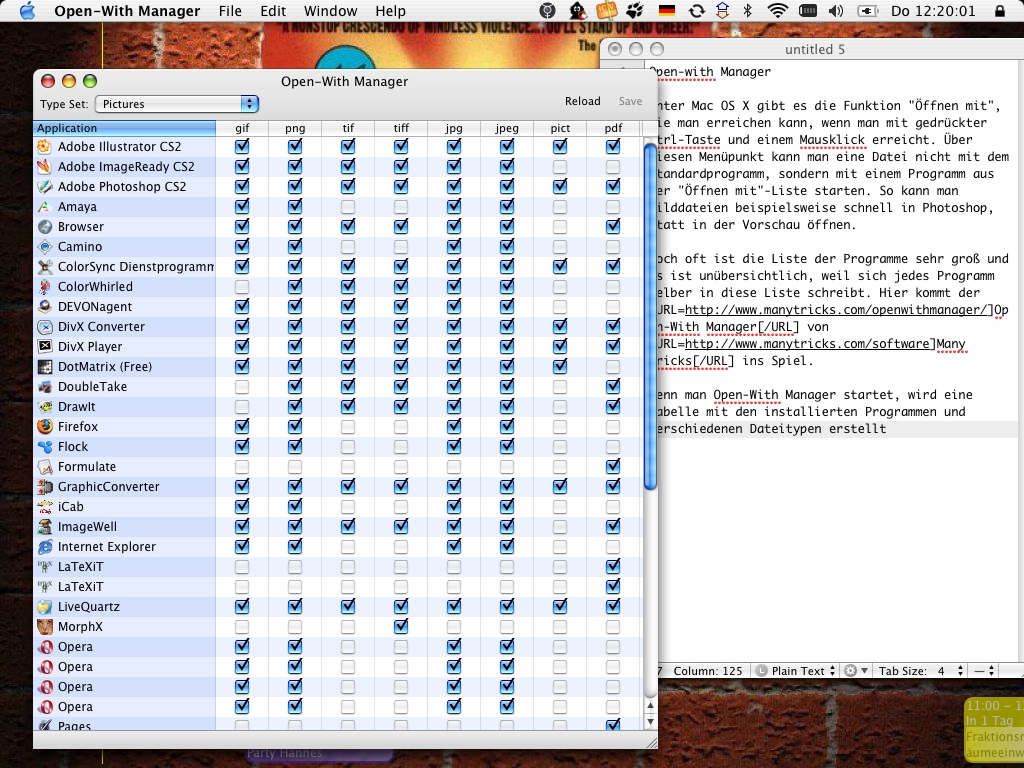Click the scroll down arrow of the list
Image resolution: width=1024 pixels, height=768 pixels.
[650, 722]
